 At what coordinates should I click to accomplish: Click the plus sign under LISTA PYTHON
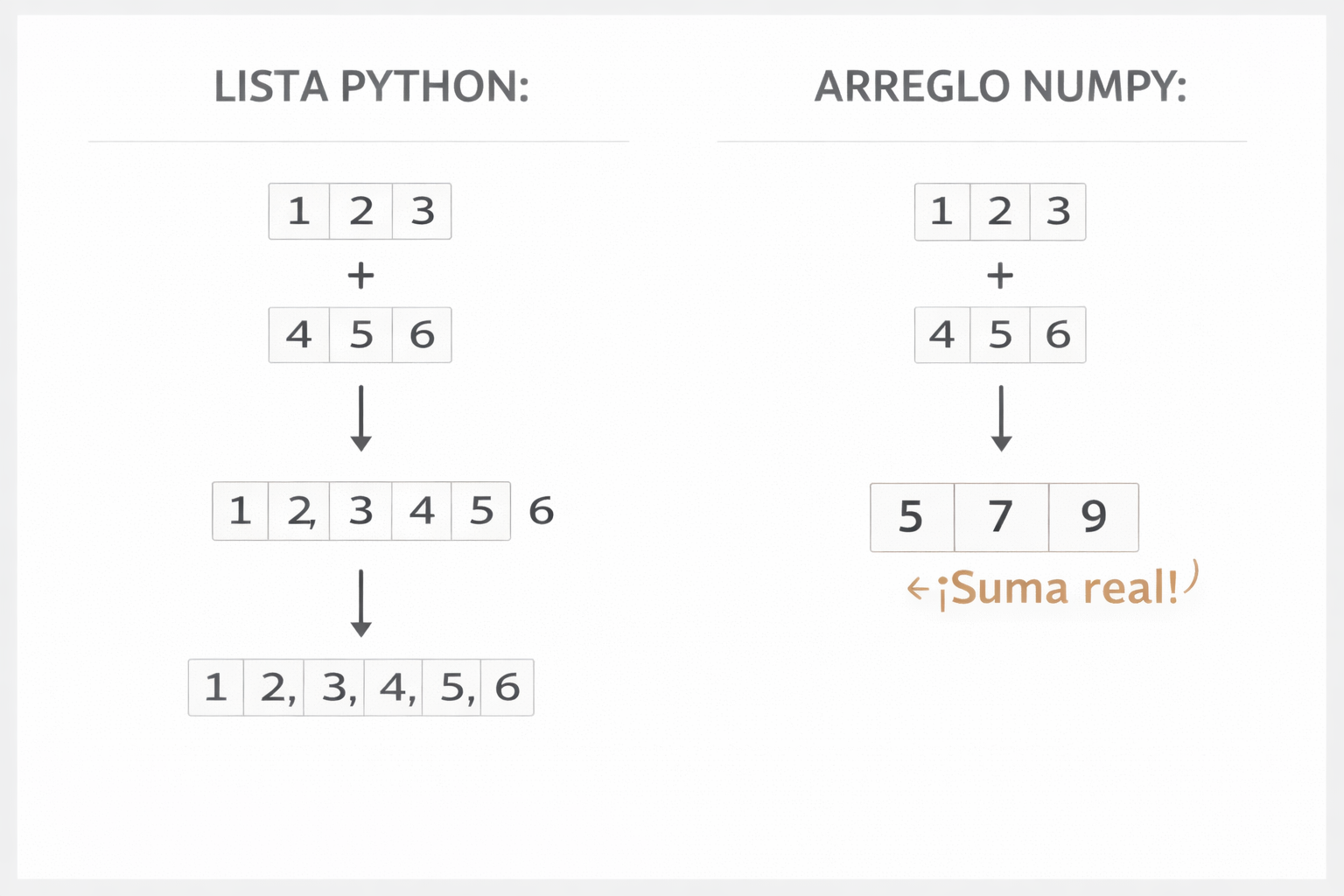tap(360, 276)
